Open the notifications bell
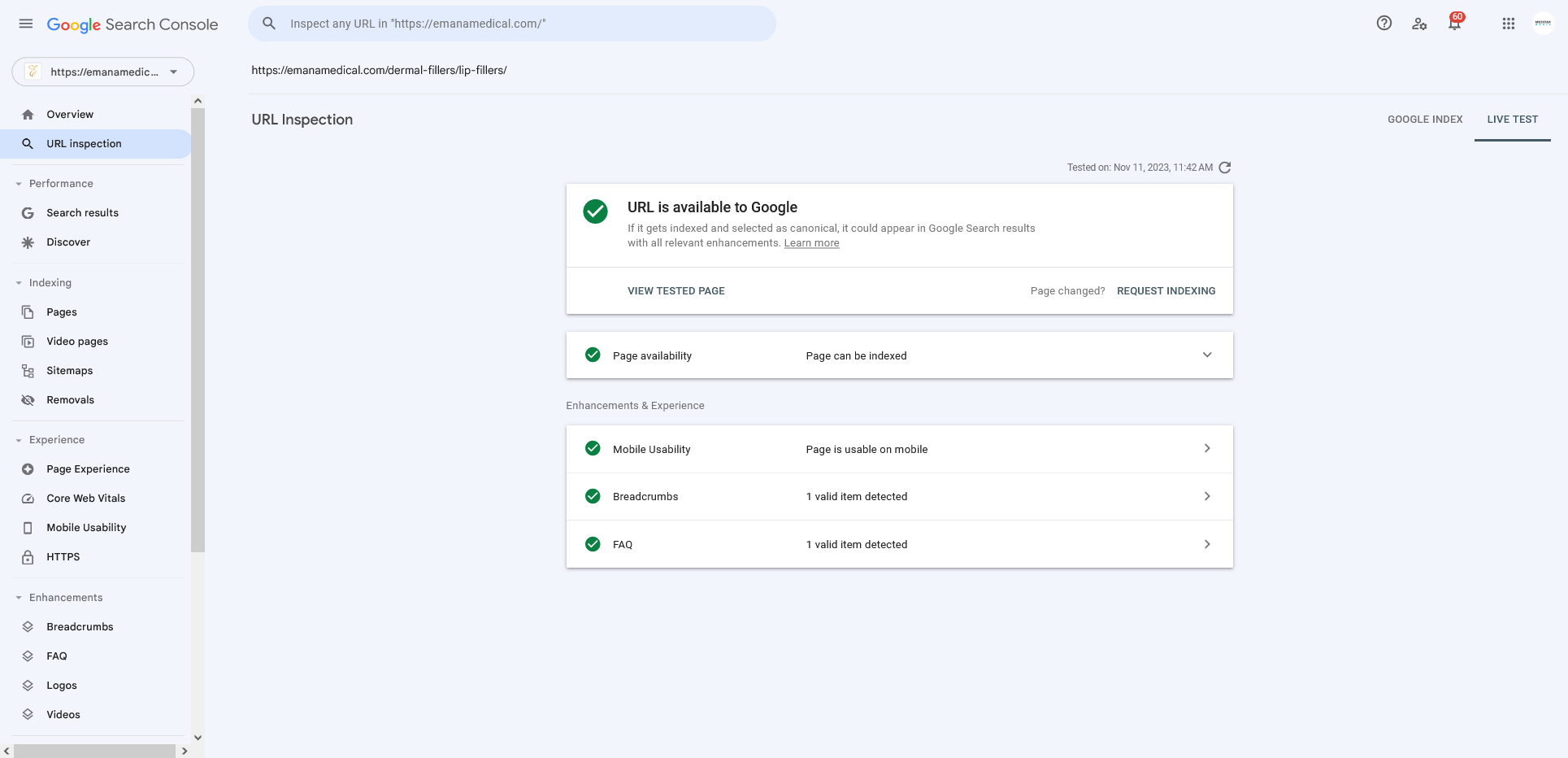Image resolution: width=1568 pixels, height=758 pixels. [x=1455, y=23]
